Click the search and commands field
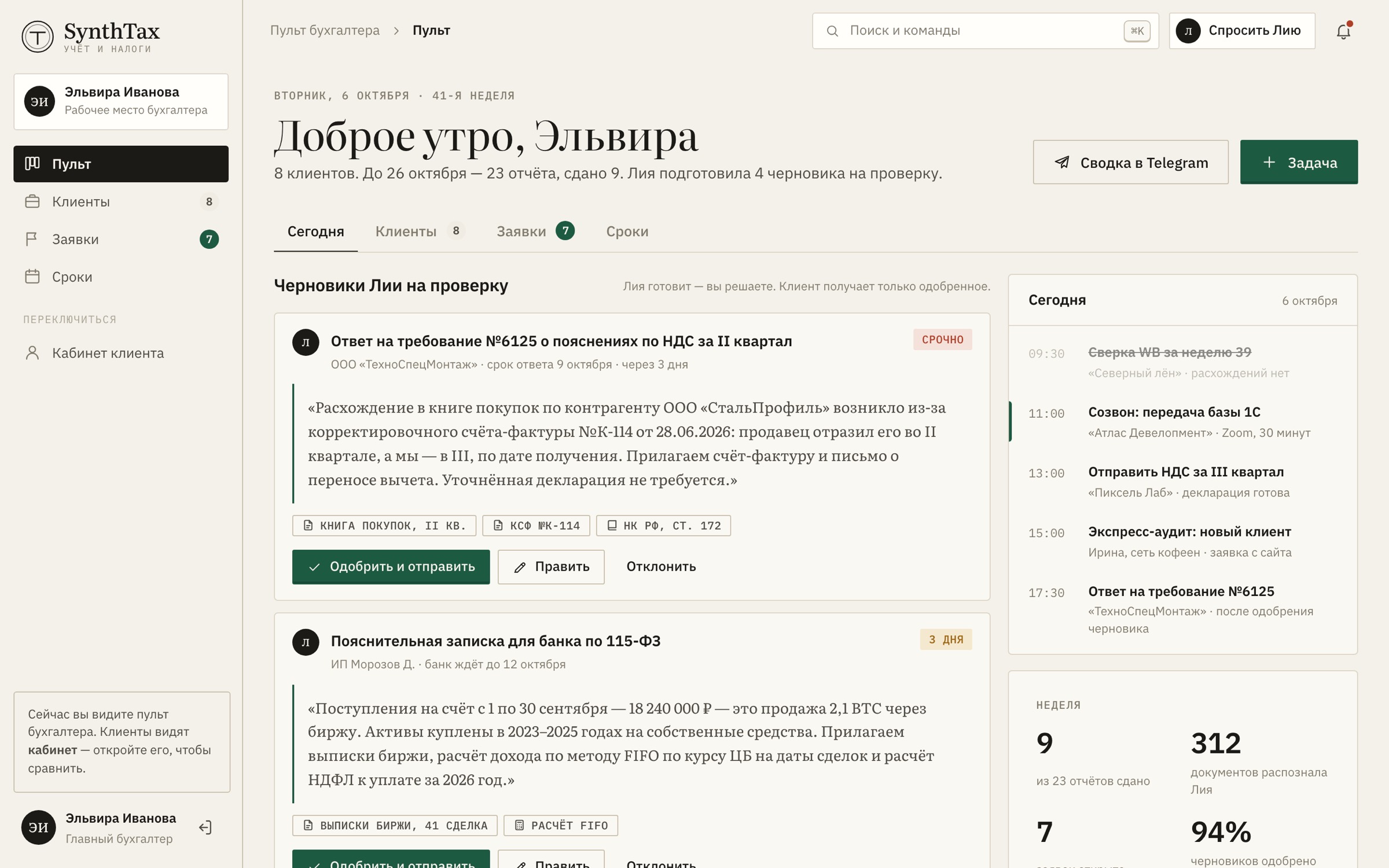Viewport: 1389px width, 868px height. point(985,31)
